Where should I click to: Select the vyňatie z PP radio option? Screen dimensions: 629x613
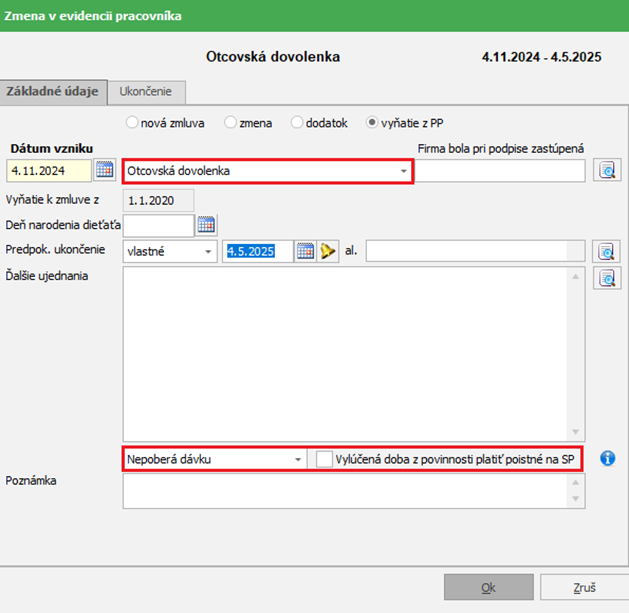tap(372, 122)
